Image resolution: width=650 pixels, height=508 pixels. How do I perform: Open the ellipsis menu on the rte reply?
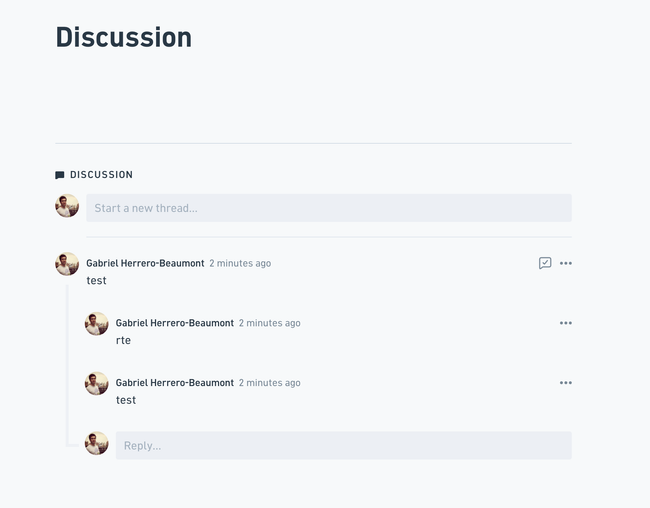(565, 323)
